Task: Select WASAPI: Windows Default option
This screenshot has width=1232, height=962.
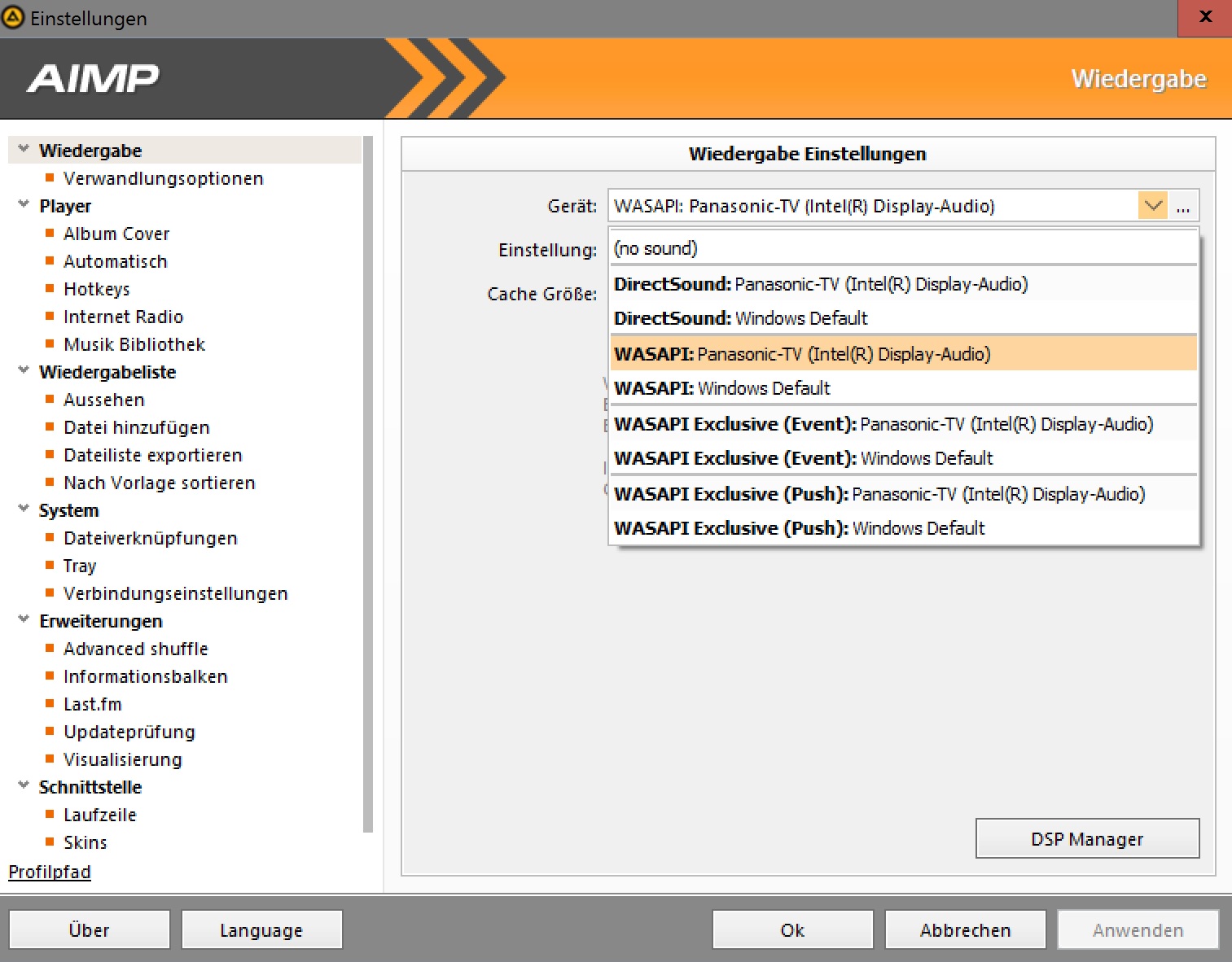Action: tap(904, 388)
